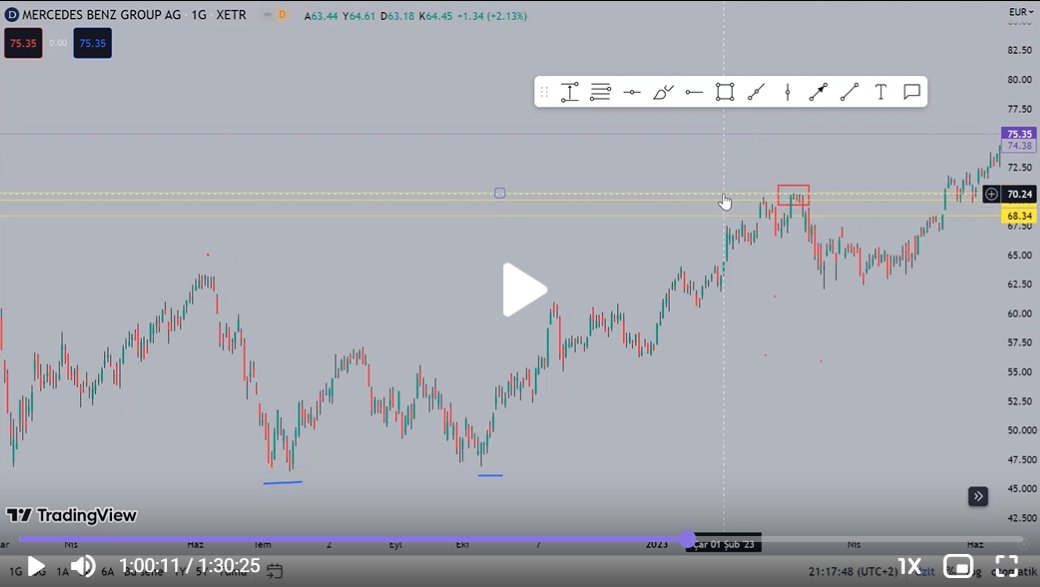Select the vertical line tool

pyautogui.click(x=787, y=92)
